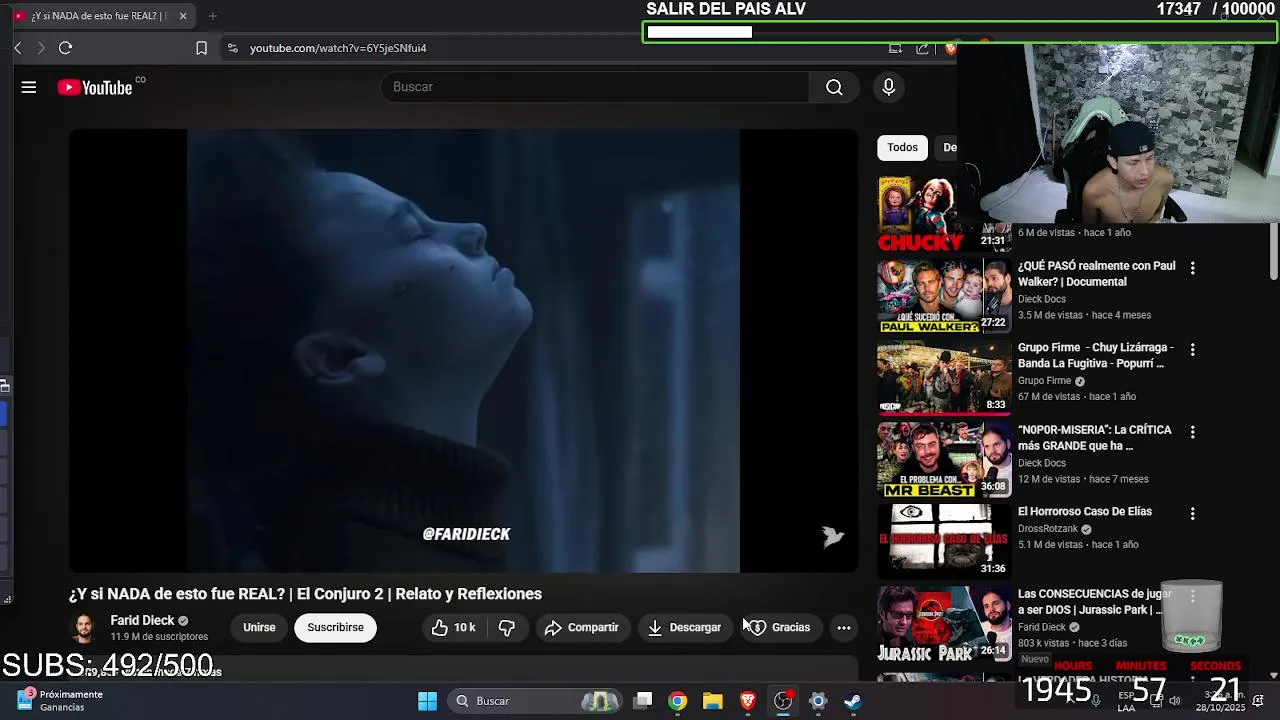Click the Unirse button
The height and width of the screenshot is (720, 1280).
(259, 627)
